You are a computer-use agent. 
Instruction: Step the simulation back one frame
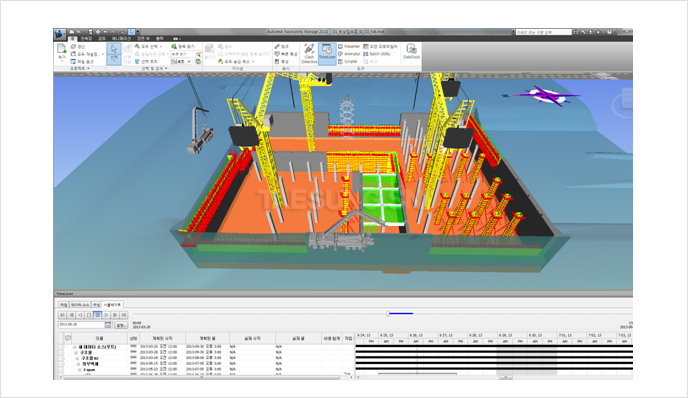[71, 315]
